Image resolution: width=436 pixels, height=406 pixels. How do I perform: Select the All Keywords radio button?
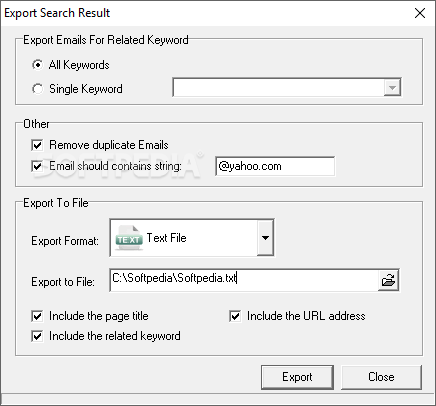point(37,65)
